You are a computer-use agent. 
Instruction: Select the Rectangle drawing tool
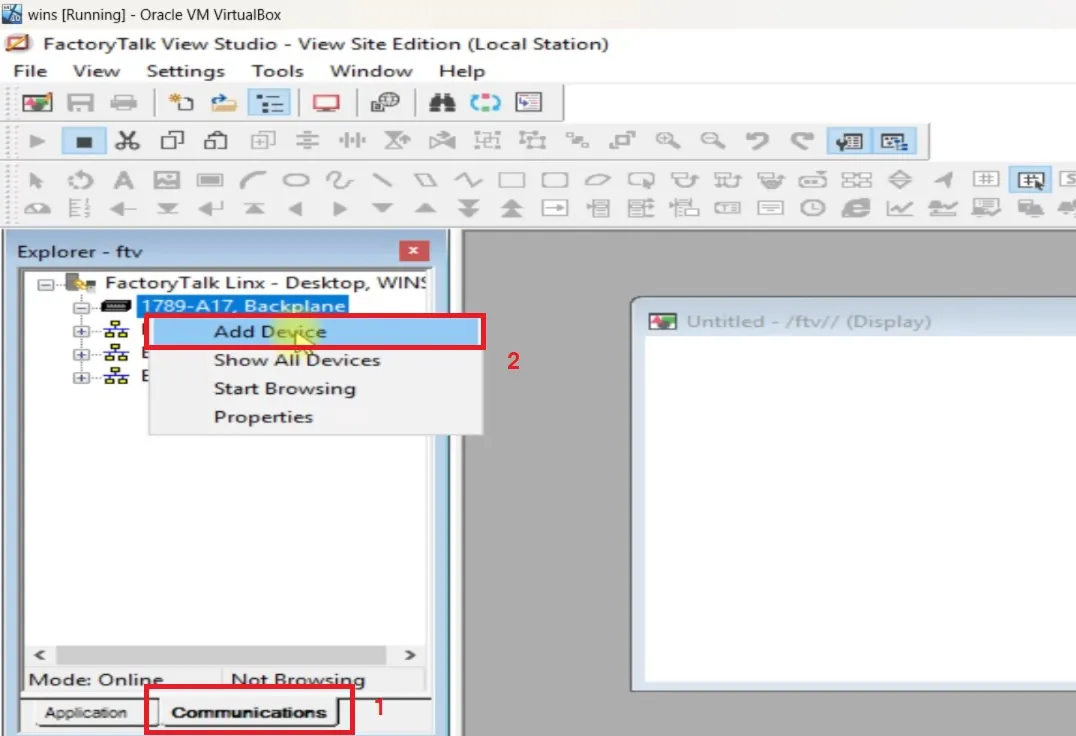pyautogui.click(x=510, y=180)
